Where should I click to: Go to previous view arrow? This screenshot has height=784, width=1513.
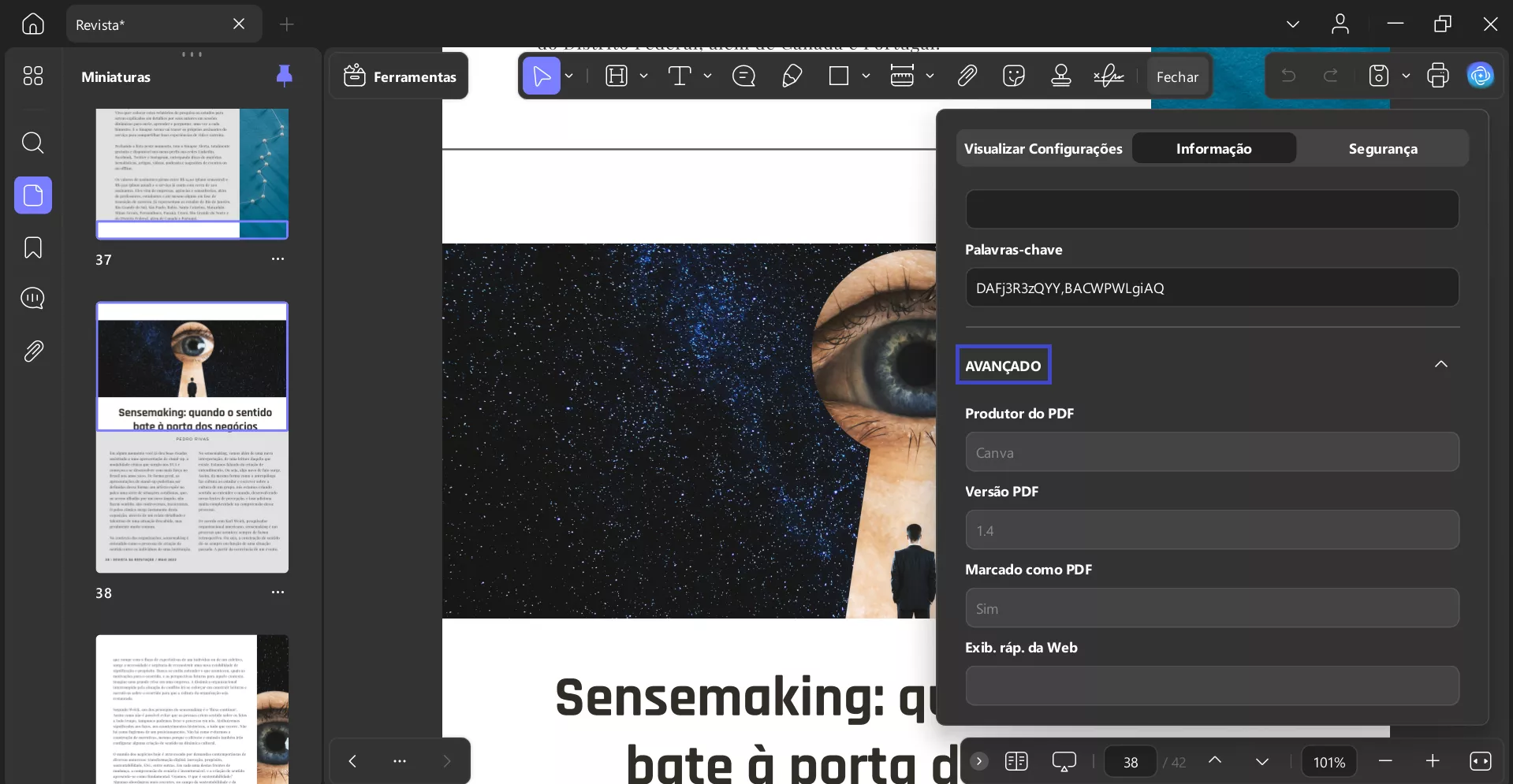coord(352,761)
